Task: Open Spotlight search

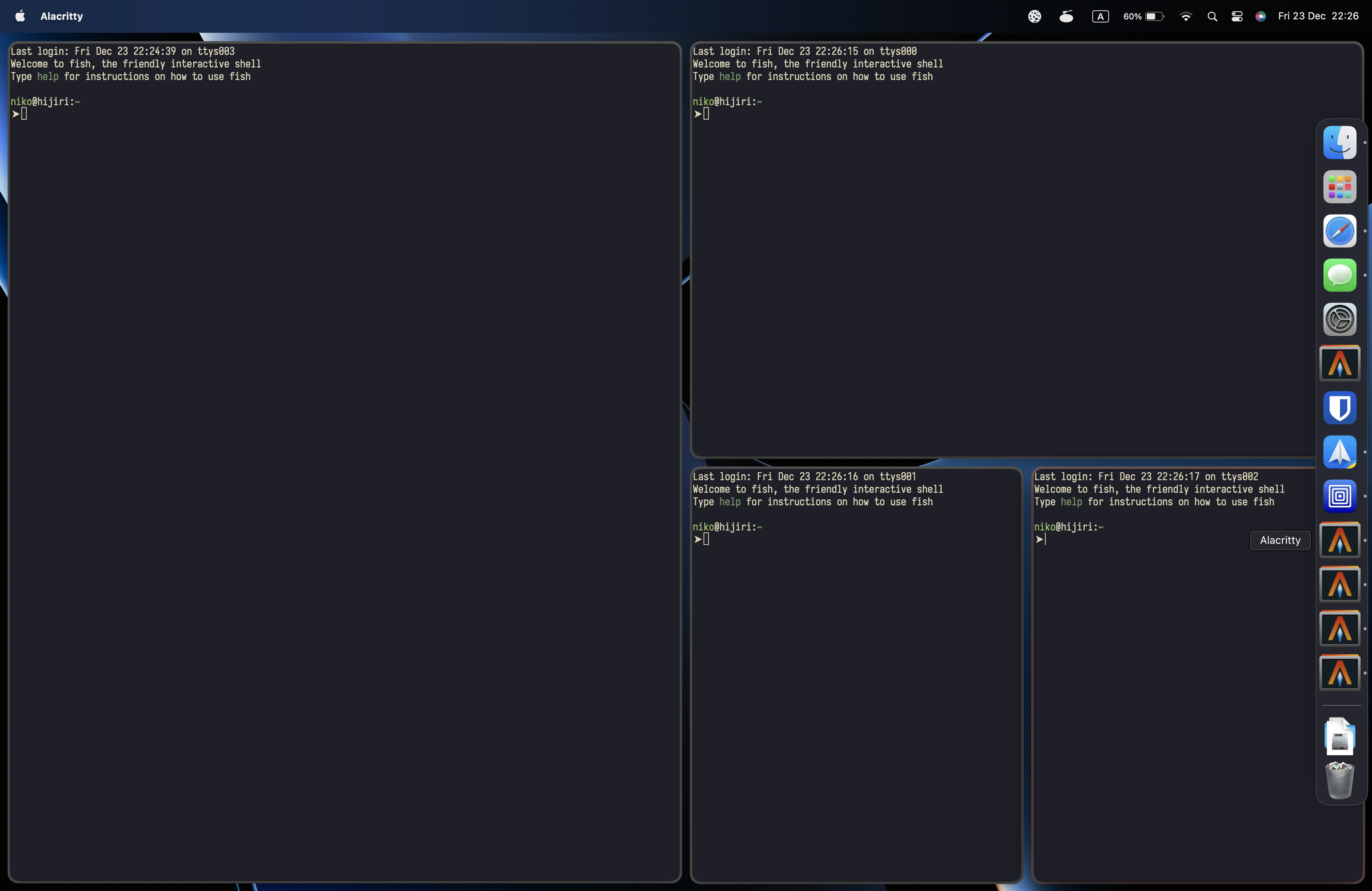Action: (1212, 16)
